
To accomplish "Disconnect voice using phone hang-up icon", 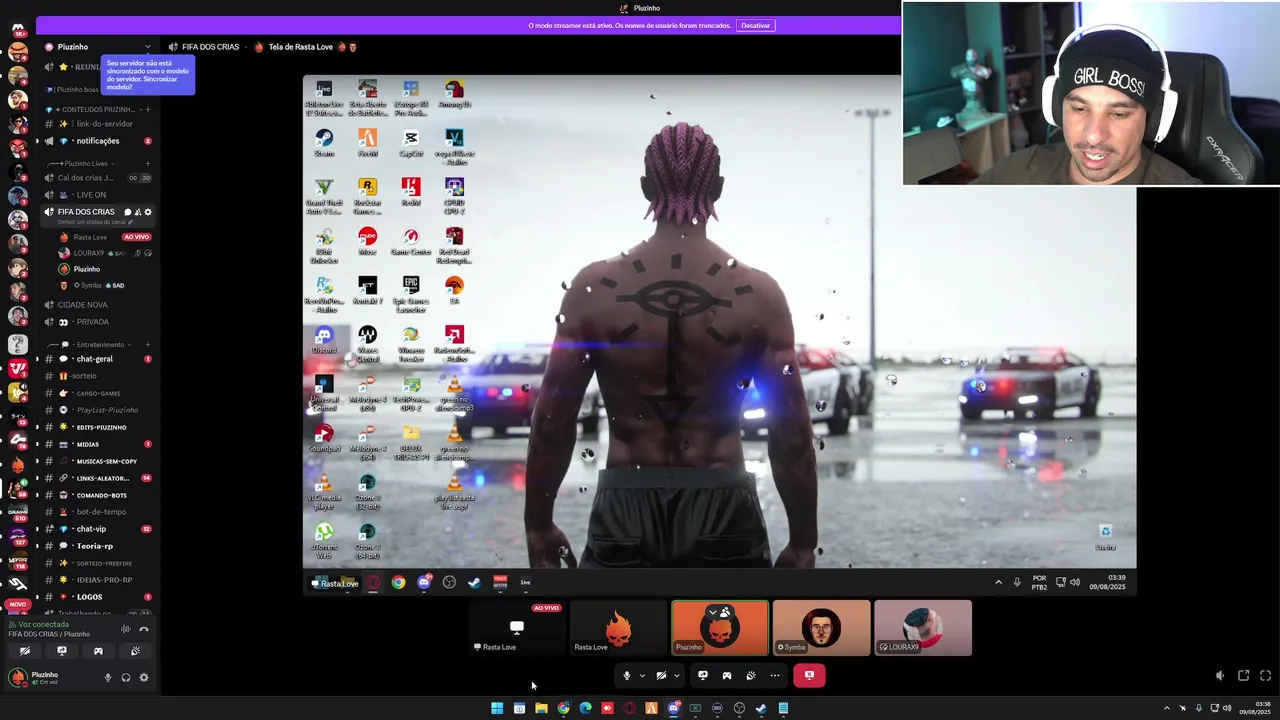I will coord(144,629).
